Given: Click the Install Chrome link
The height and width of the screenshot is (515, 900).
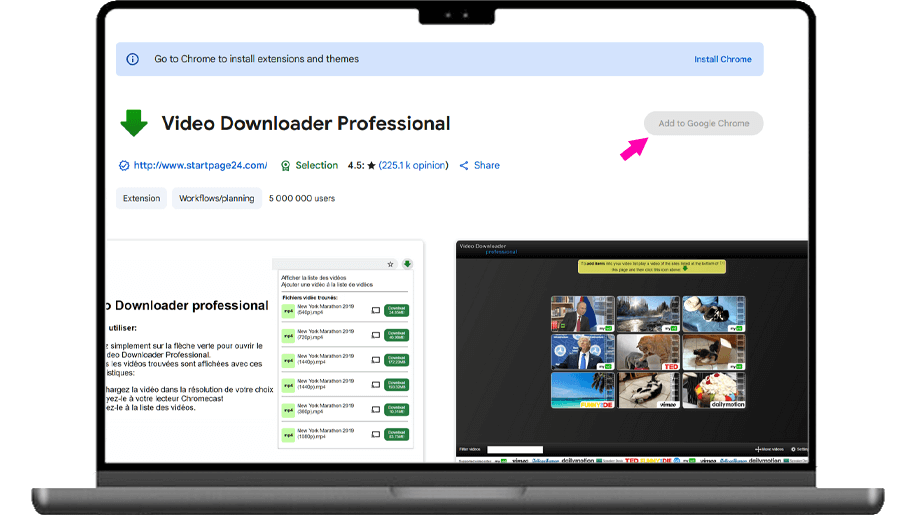Looking at the screenshot, I should pyautogui.click(x=723, y=59).
